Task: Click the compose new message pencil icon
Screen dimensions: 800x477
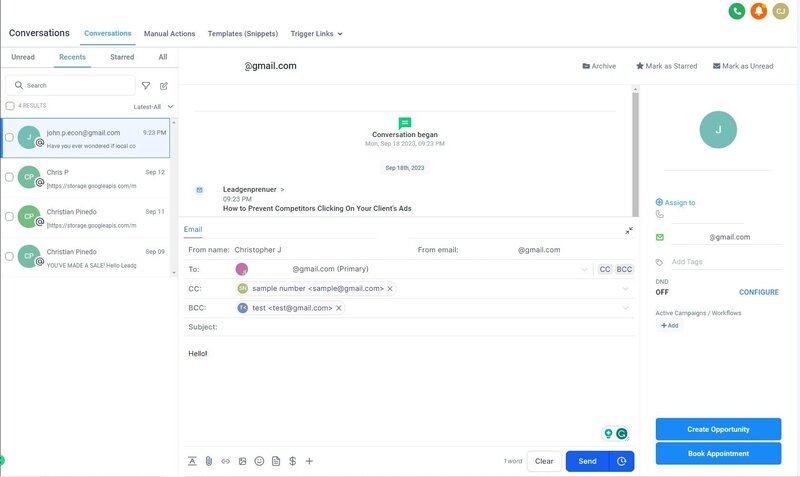Action: click(164, 86)
